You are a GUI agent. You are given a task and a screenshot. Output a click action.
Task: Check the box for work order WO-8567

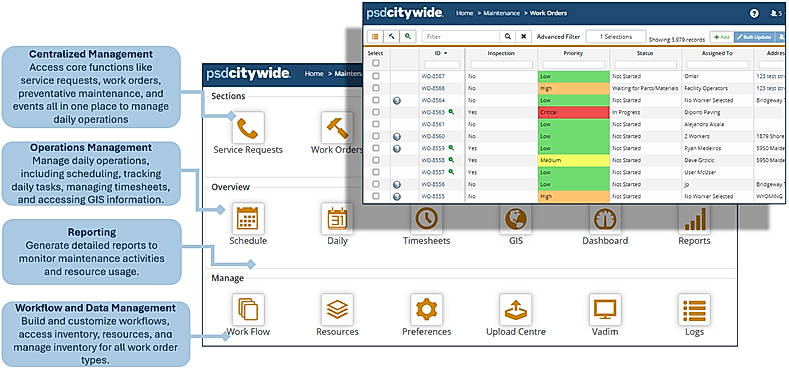coord(375,76)
